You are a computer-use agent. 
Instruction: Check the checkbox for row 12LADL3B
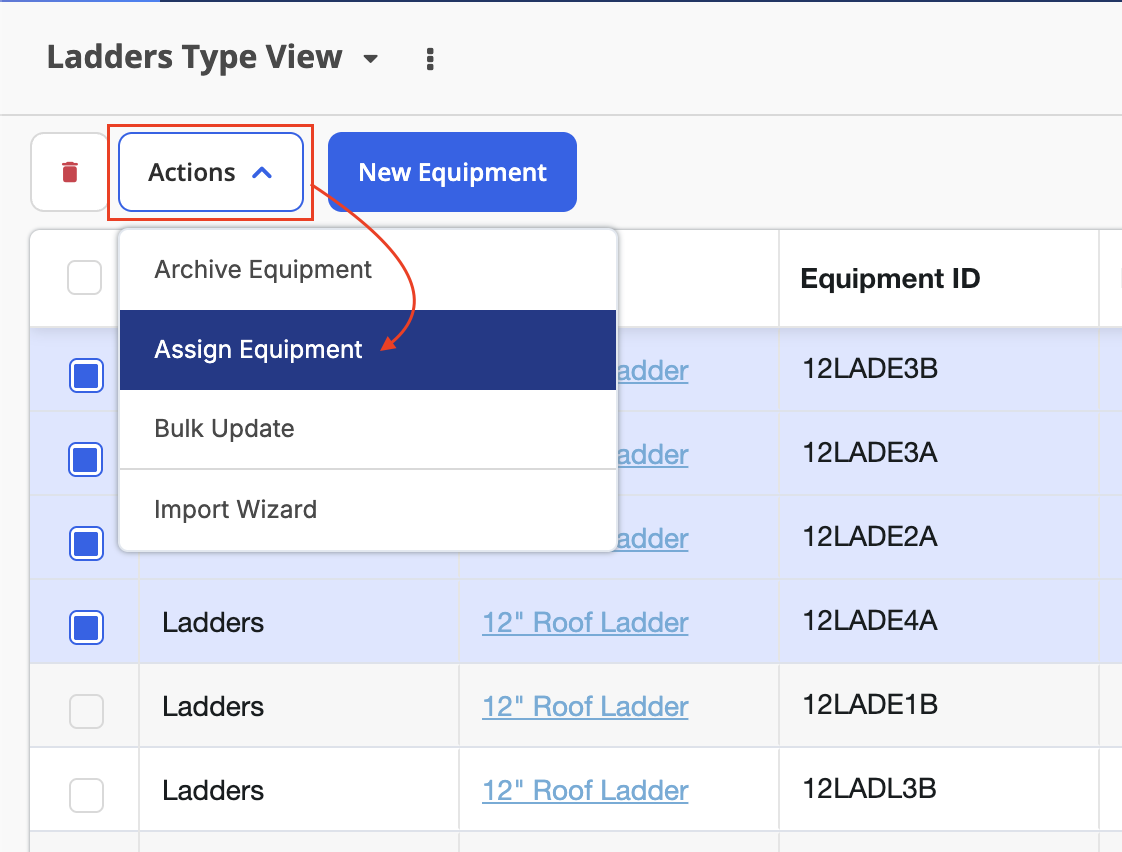(x=86, y=795)
